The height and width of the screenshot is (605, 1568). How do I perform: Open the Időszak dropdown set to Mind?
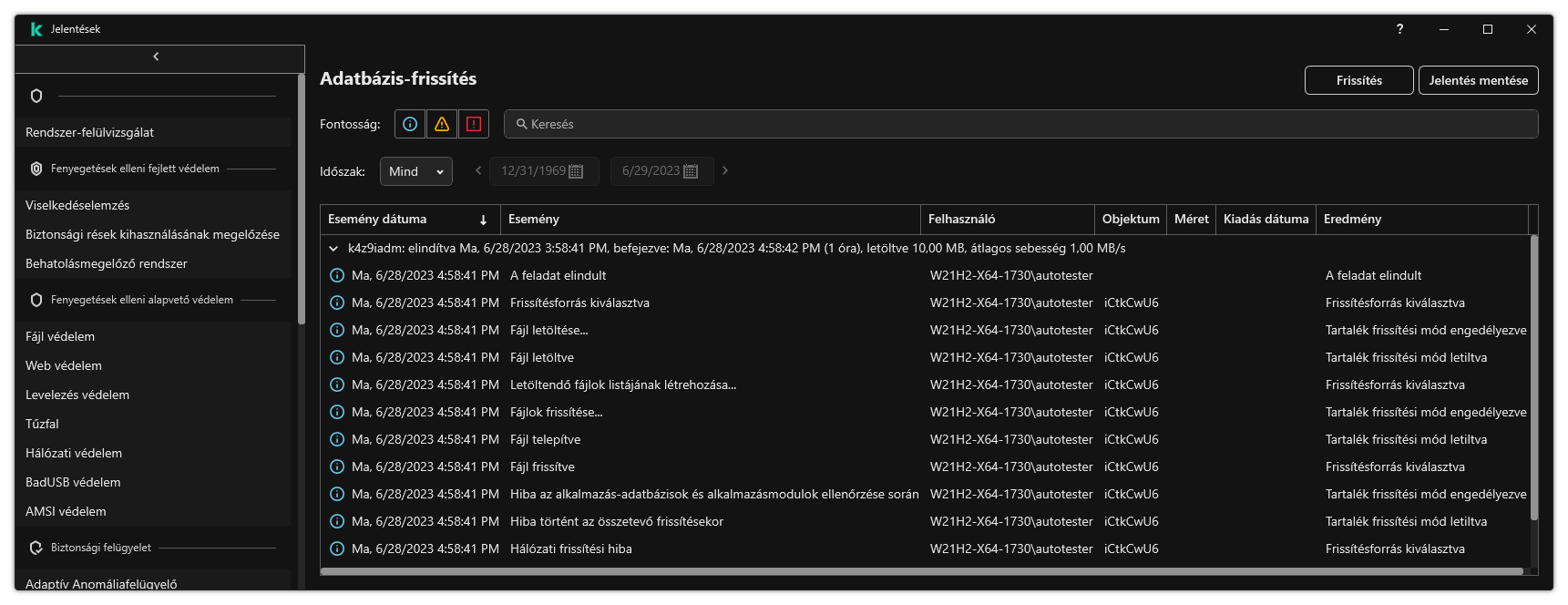tap(415, 171)
